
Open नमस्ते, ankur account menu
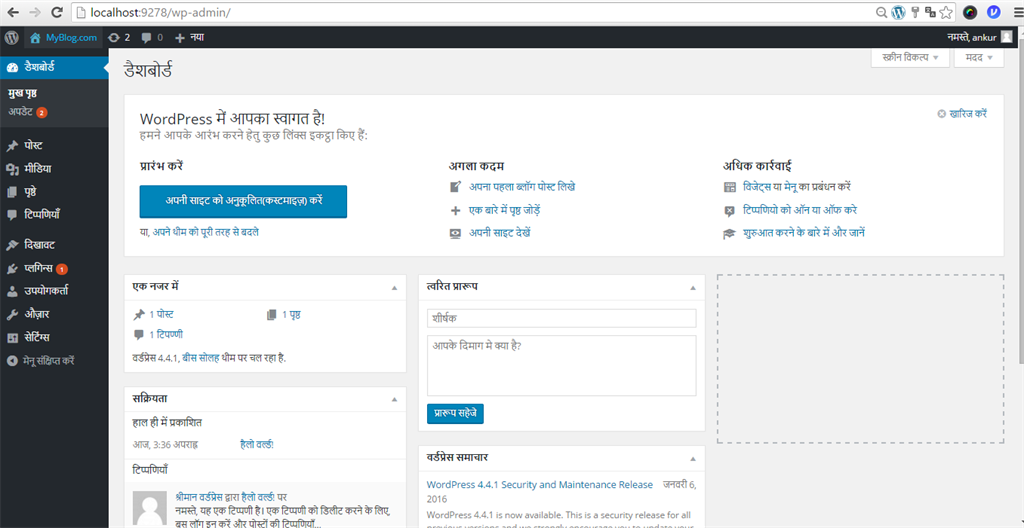[979, 38]
